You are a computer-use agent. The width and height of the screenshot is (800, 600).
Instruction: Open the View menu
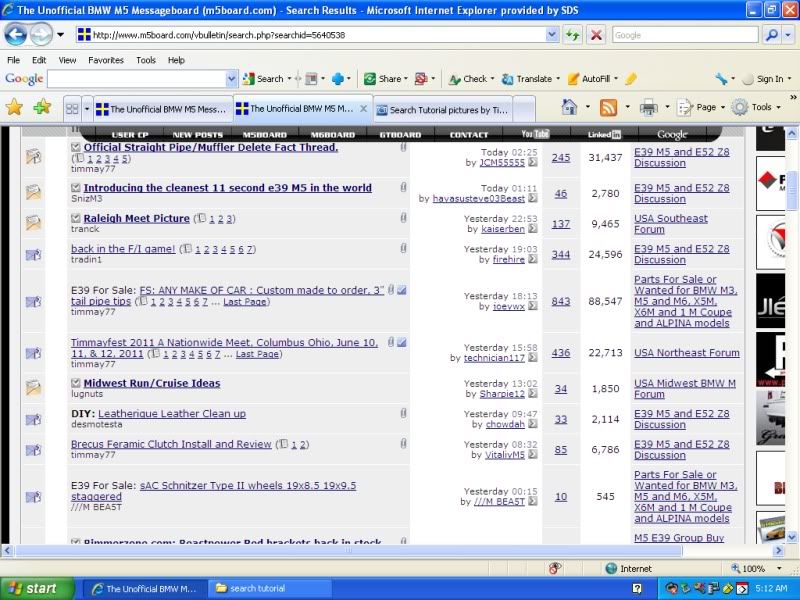(67, 60)
